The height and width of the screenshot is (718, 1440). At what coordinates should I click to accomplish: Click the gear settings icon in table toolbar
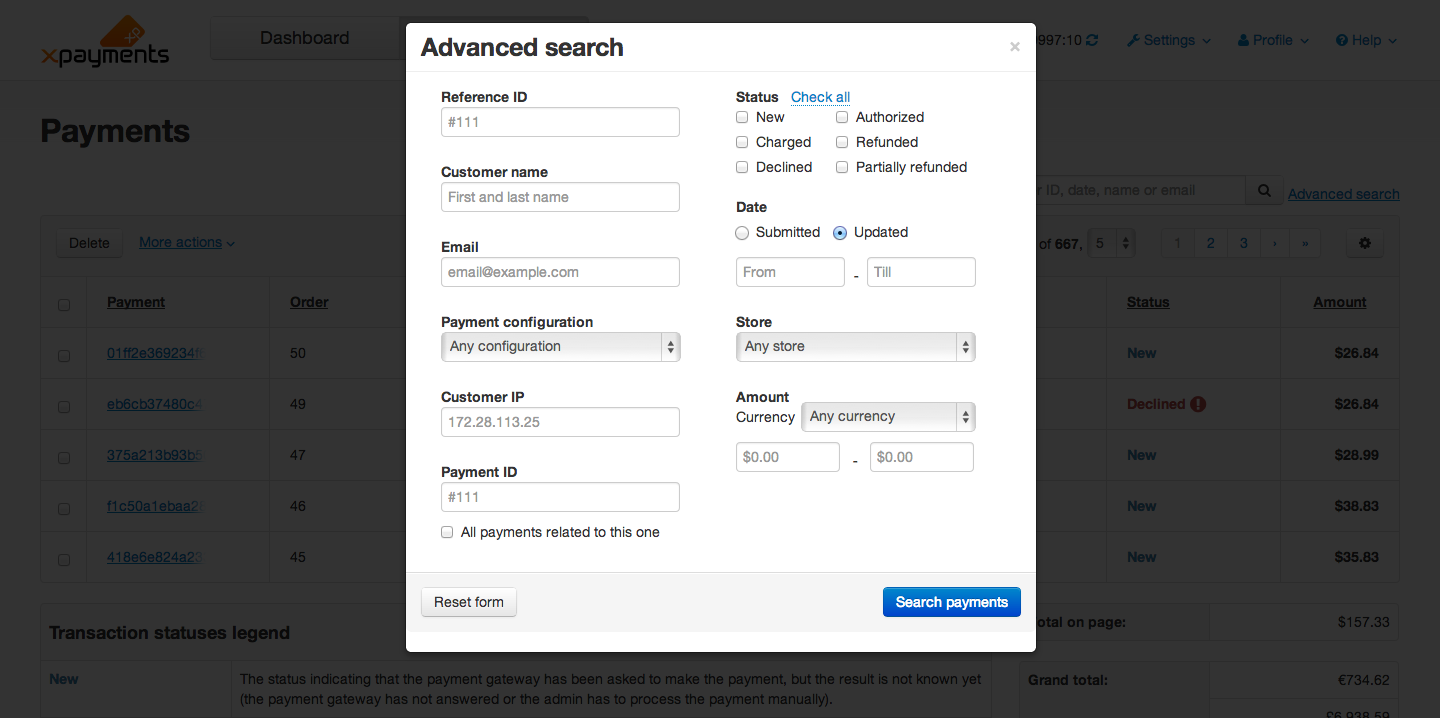(x=1364, y=243)
